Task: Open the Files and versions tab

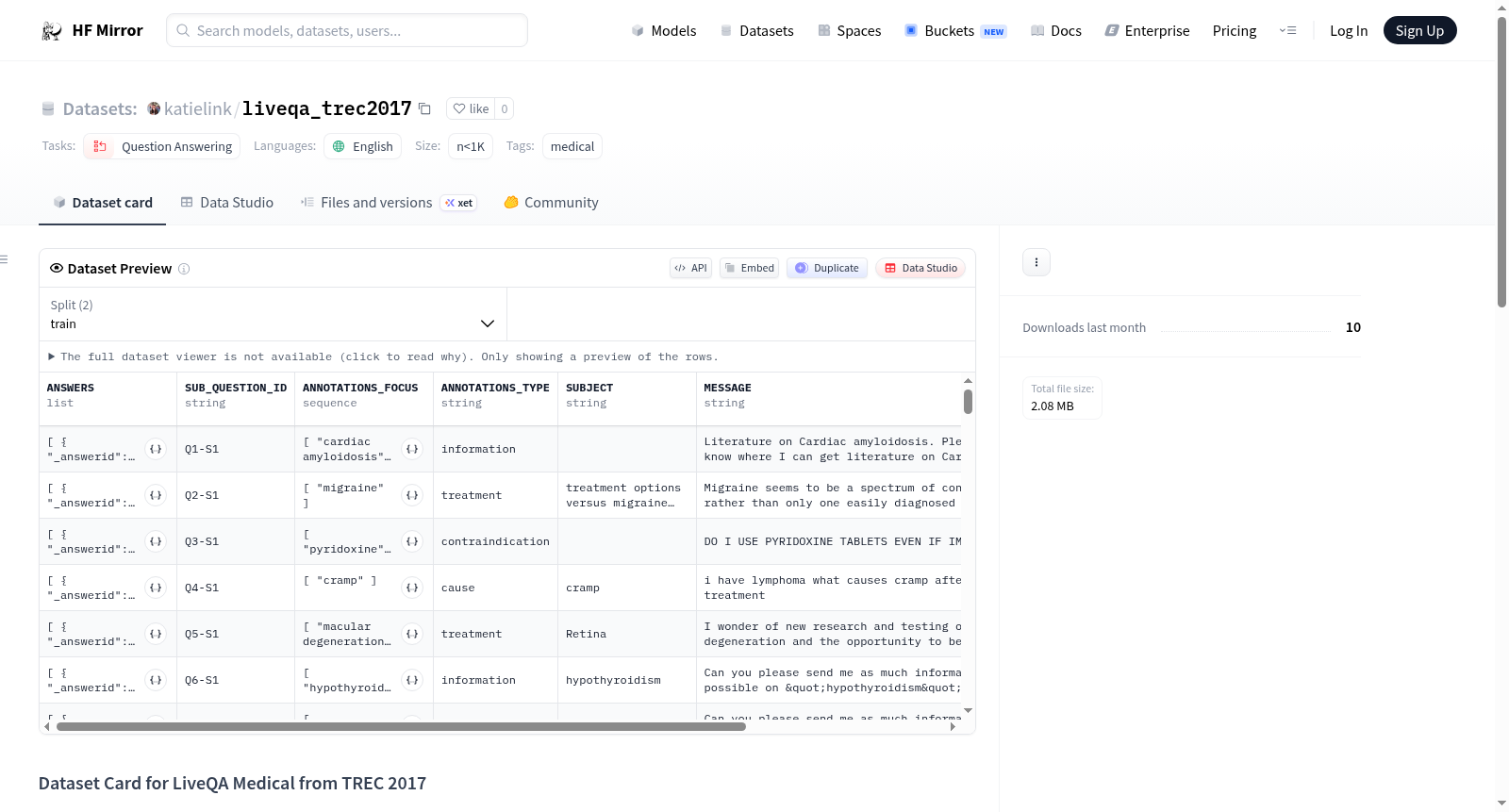Action: coord(389,203)
